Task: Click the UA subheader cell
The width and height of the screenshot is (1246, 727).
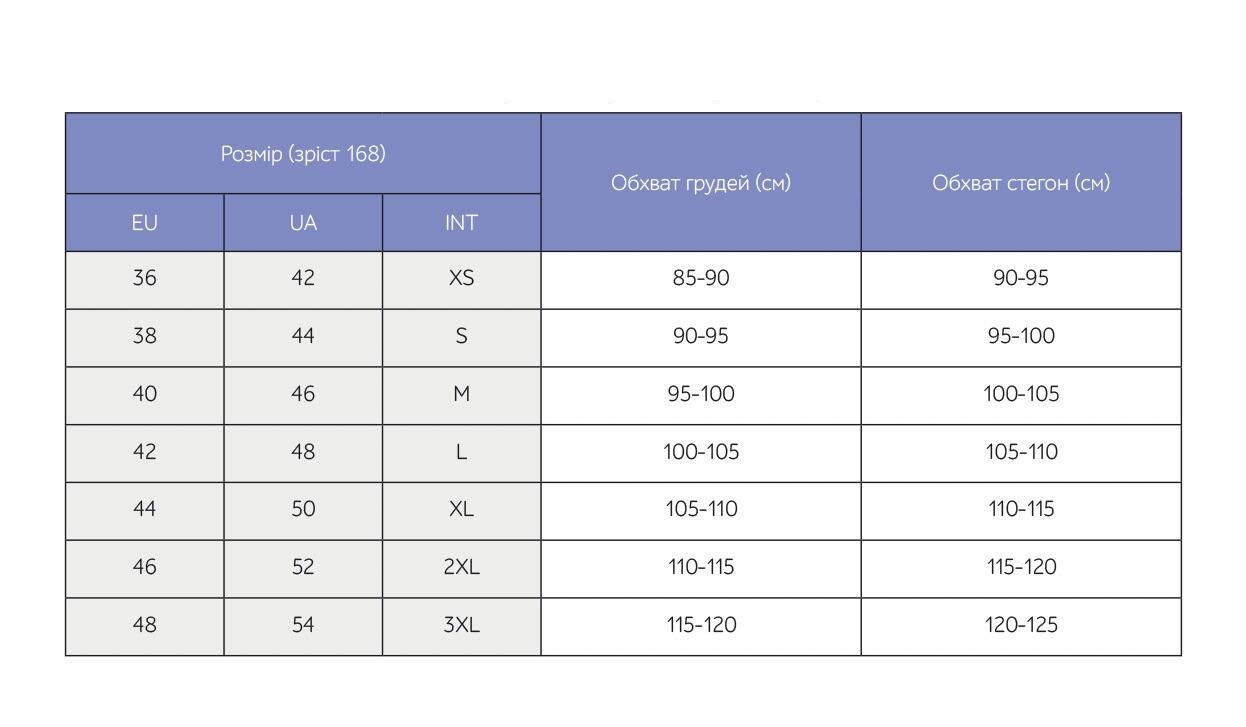Action: (x=303, y=223)
